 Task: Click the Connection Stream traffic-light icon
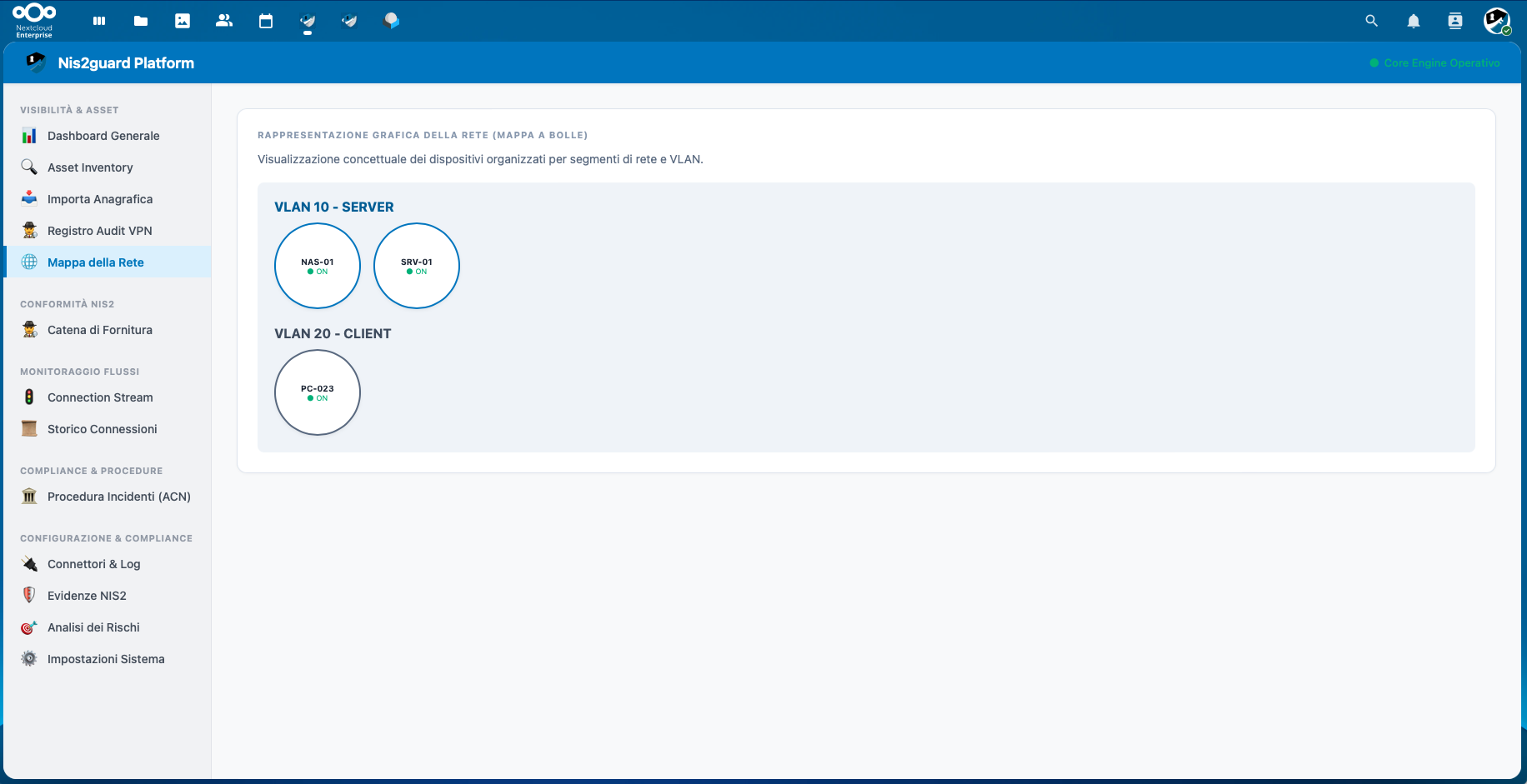[29, 397]
